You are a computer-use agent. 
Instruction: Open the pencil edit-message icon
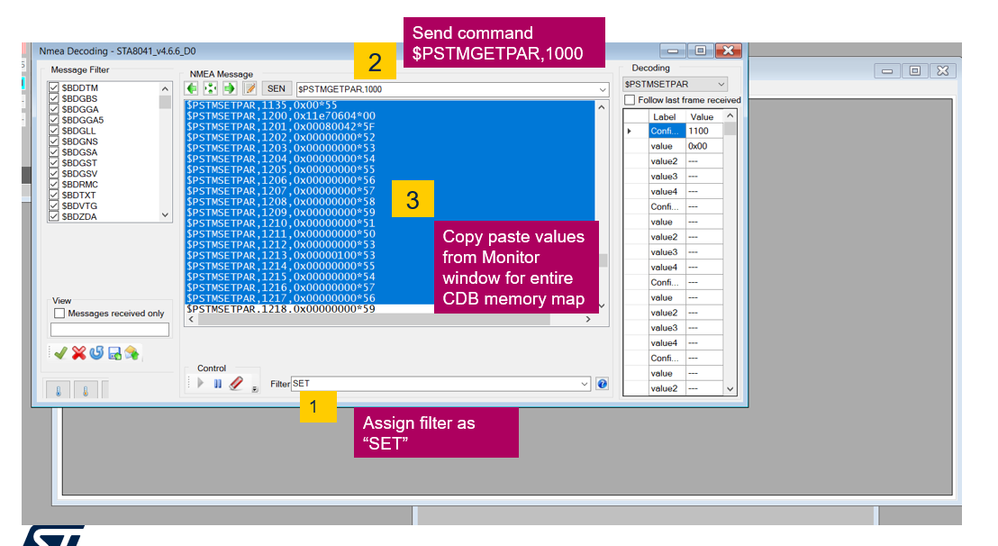point(250,89)
